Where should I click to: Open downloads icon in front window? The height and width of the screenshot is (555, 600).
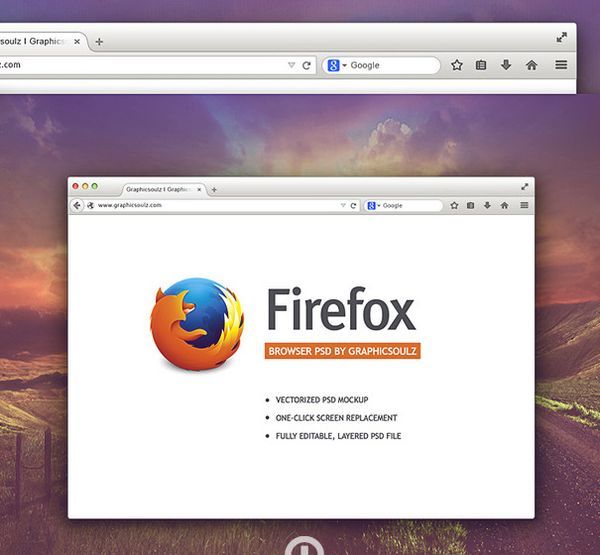point(487,205)
